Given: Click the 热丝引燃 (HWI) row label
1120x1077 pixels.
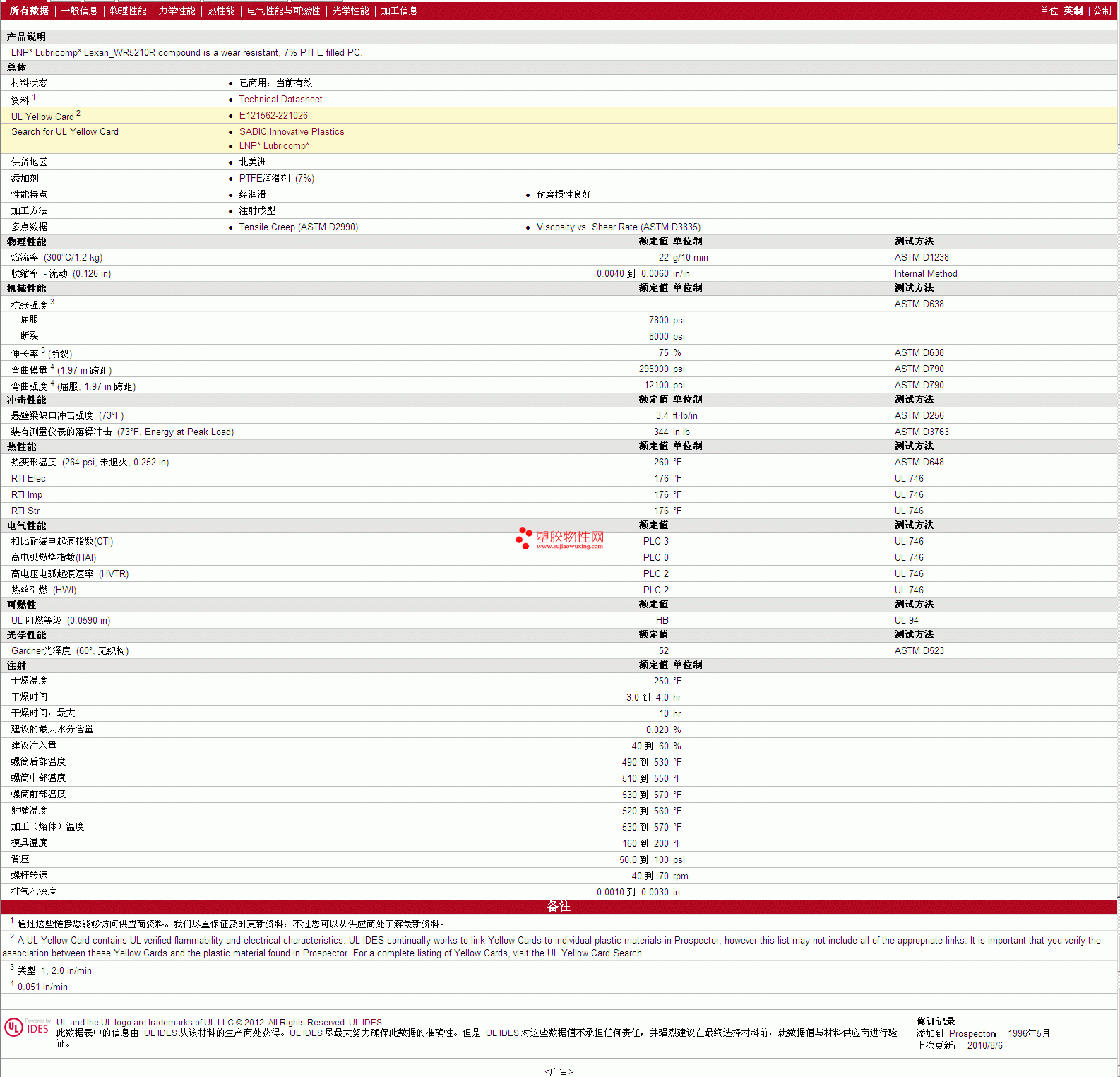Looking at the screenshot, I should (x=44, y=590).
